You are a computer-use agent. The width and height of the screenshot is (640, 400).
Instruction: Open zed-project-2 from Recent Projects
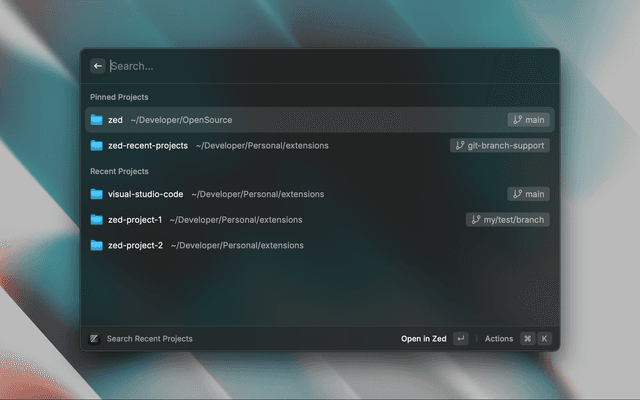[135, 245]
